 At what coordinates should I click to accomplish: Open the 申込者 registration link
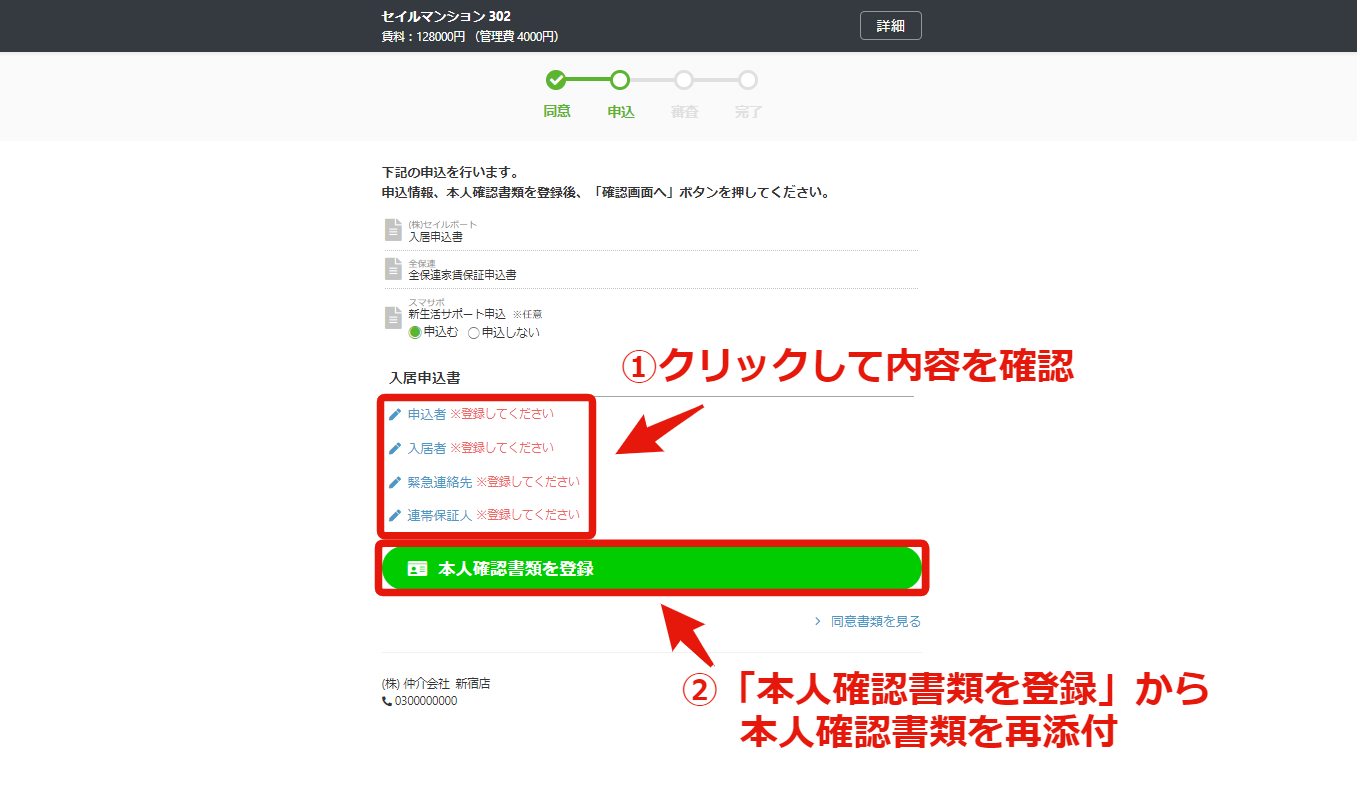427,414
